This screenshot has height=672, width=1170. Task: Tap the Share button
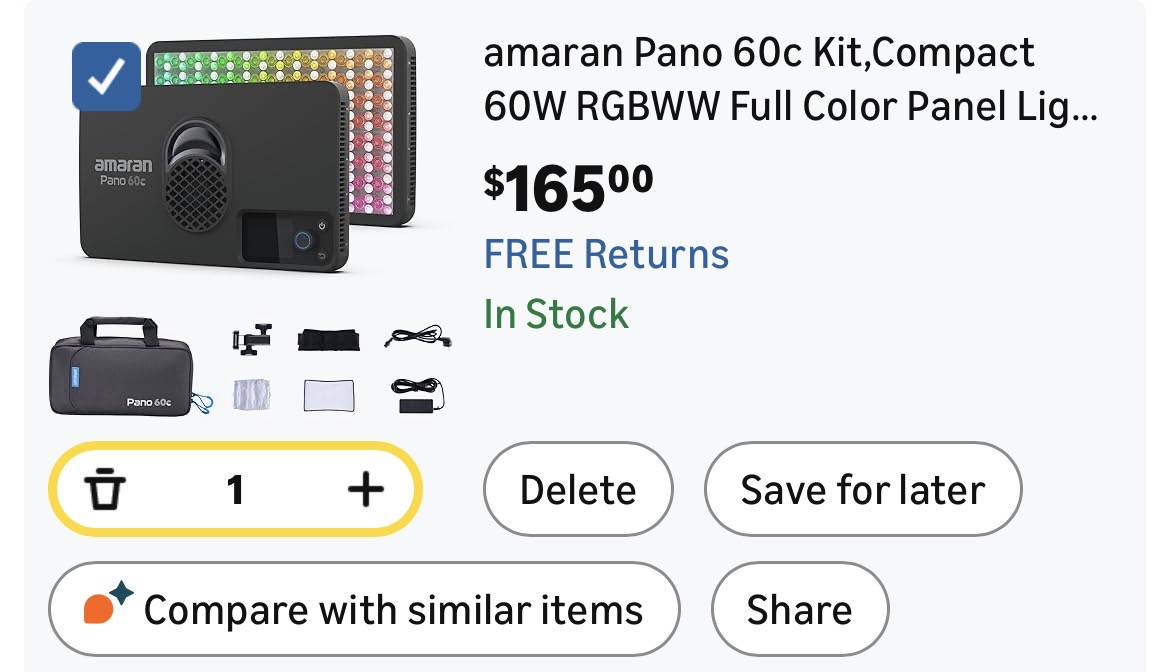tap(799, 610)
